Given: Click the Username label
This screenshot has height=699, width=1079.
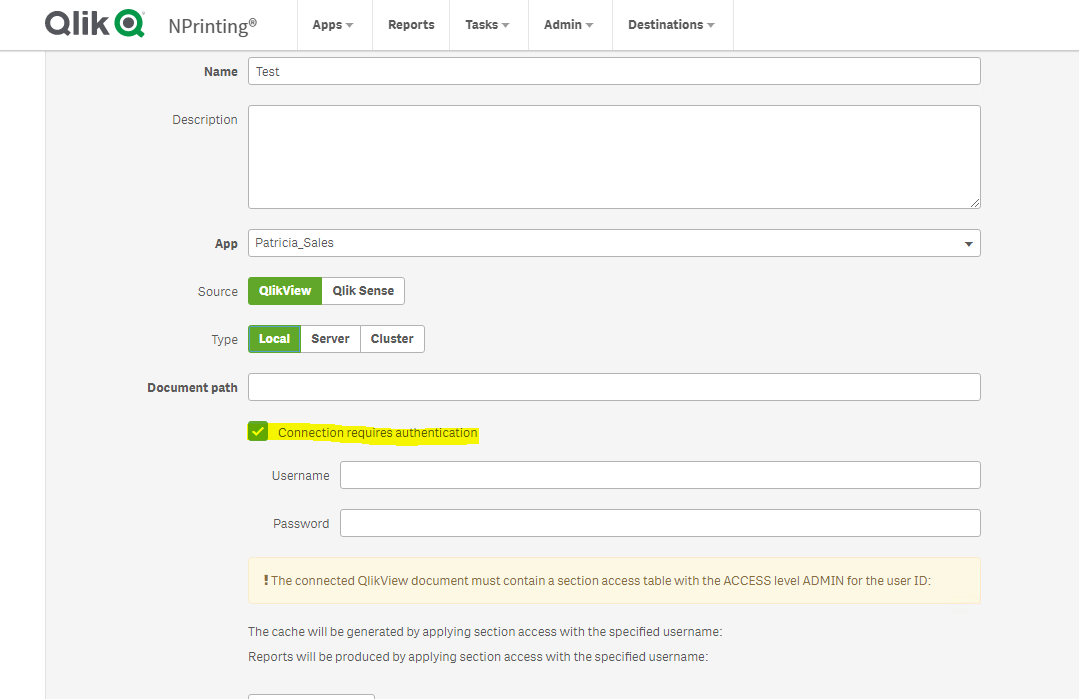Looking at the screenshot, I should (301, 476).
